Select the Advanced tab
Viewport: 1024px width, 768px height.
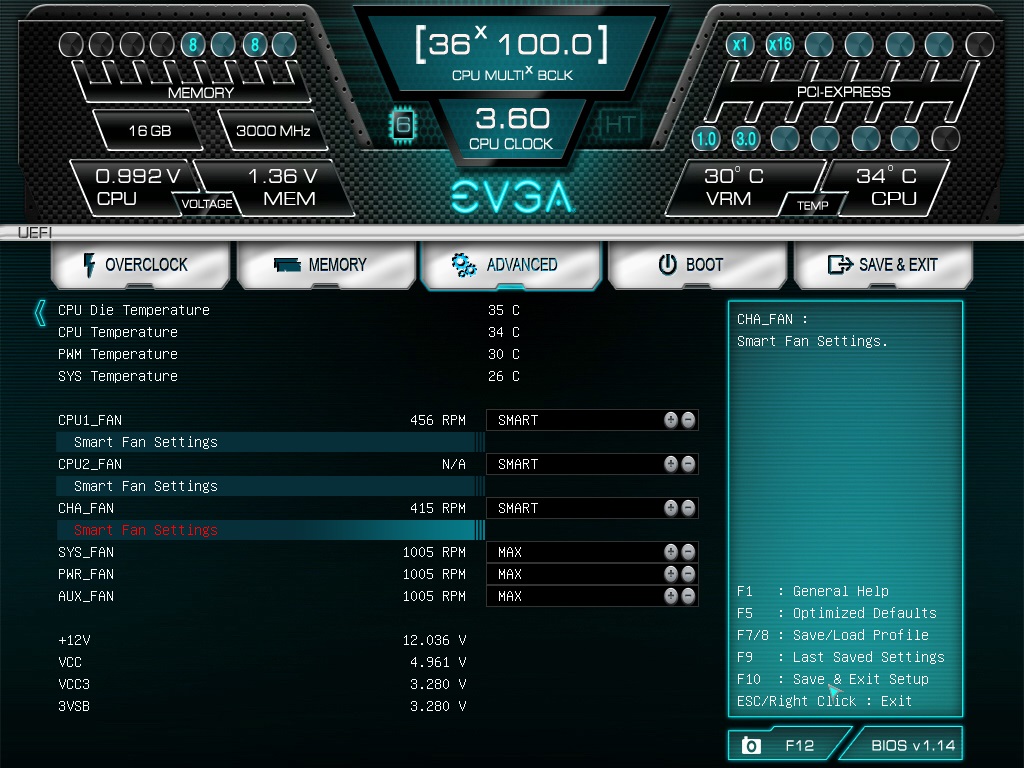pos(511,264)
